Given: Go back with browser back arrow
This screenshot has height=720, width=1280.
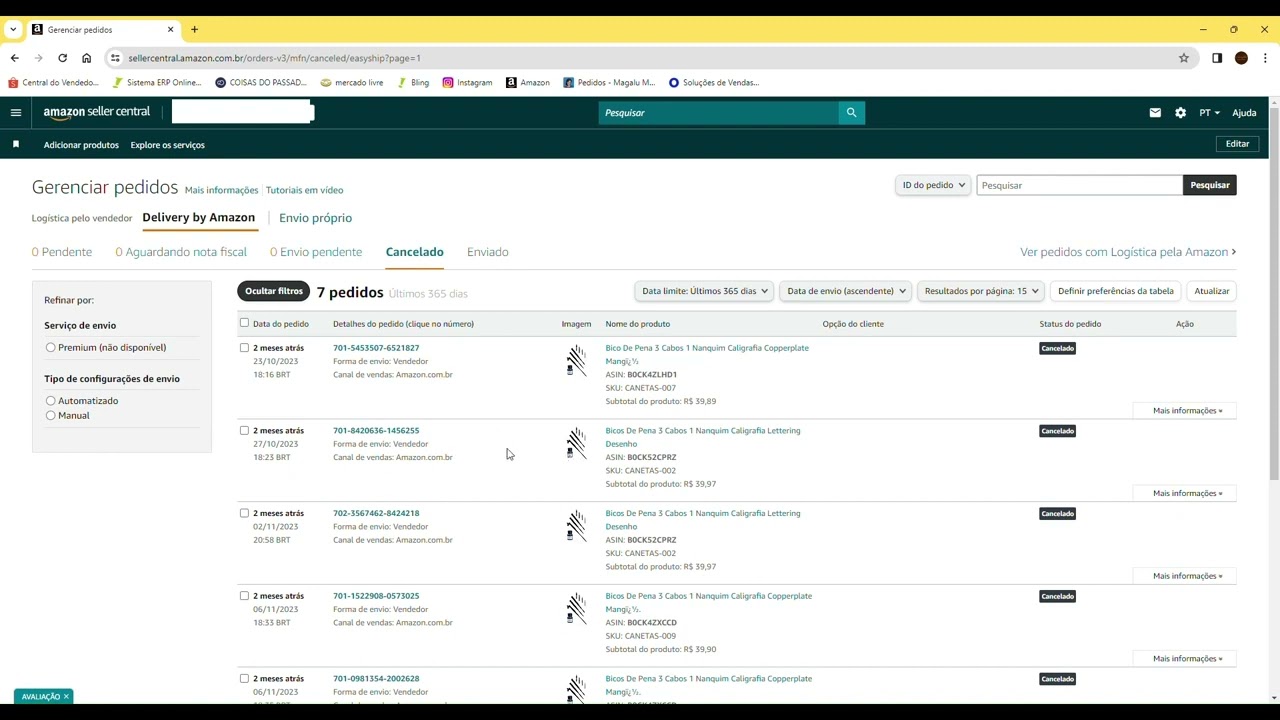Looking at the screenshot, I should pyautogui.click(x=15, y=58).
